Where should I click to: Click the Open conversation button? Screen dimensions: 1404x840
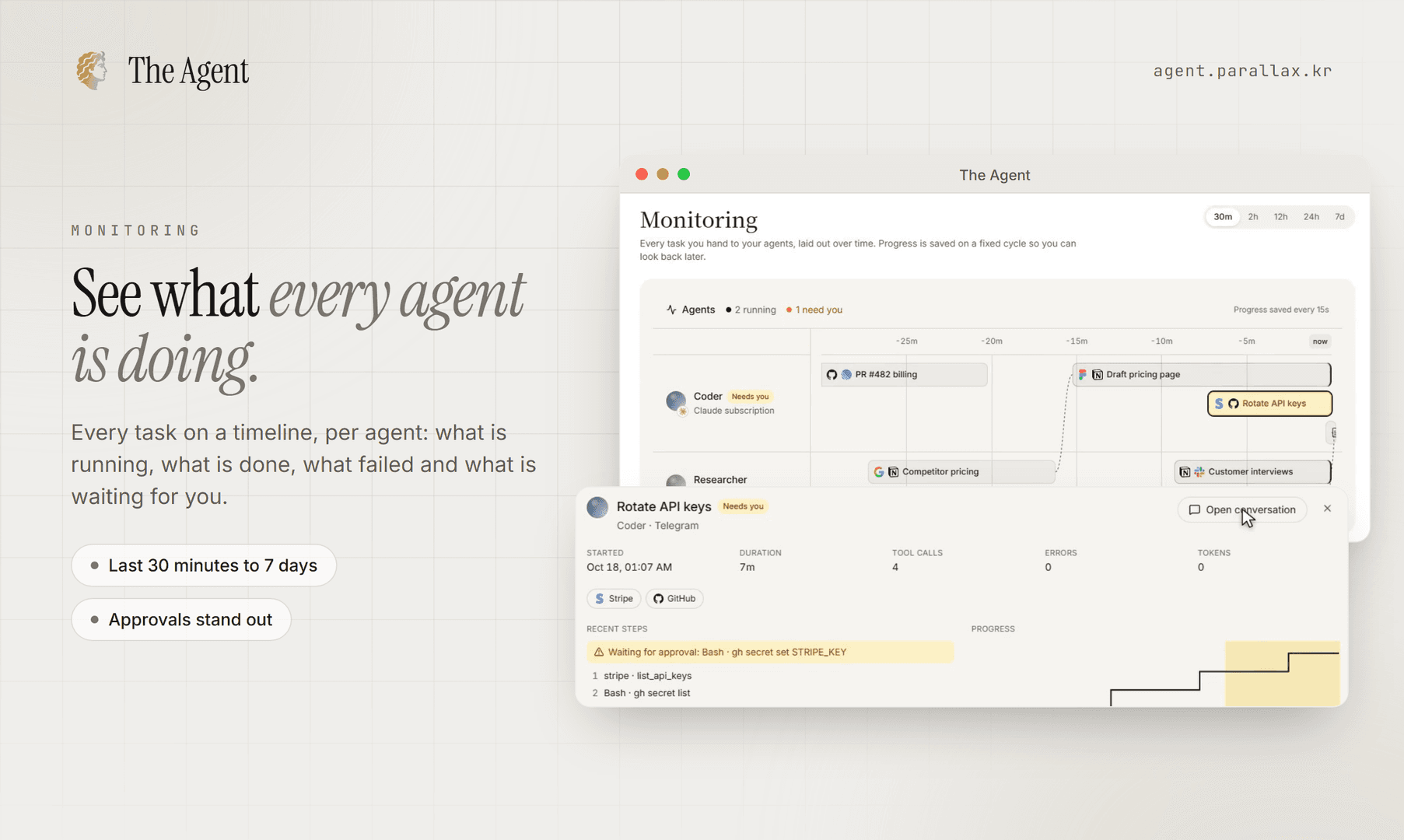[x=1241, y=509]
